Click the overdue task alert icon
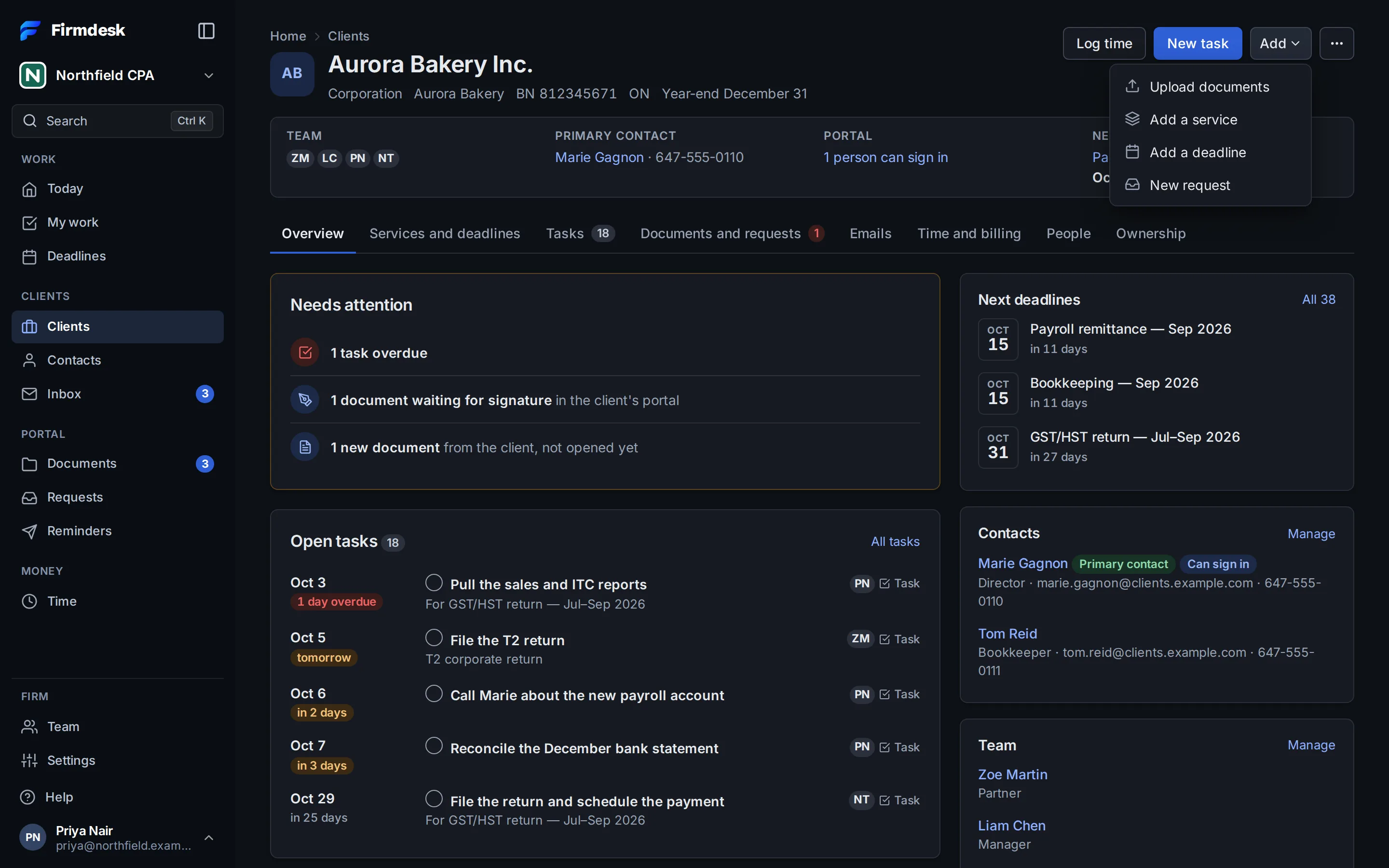This screenshot has width=1389, height=868. 305,353
